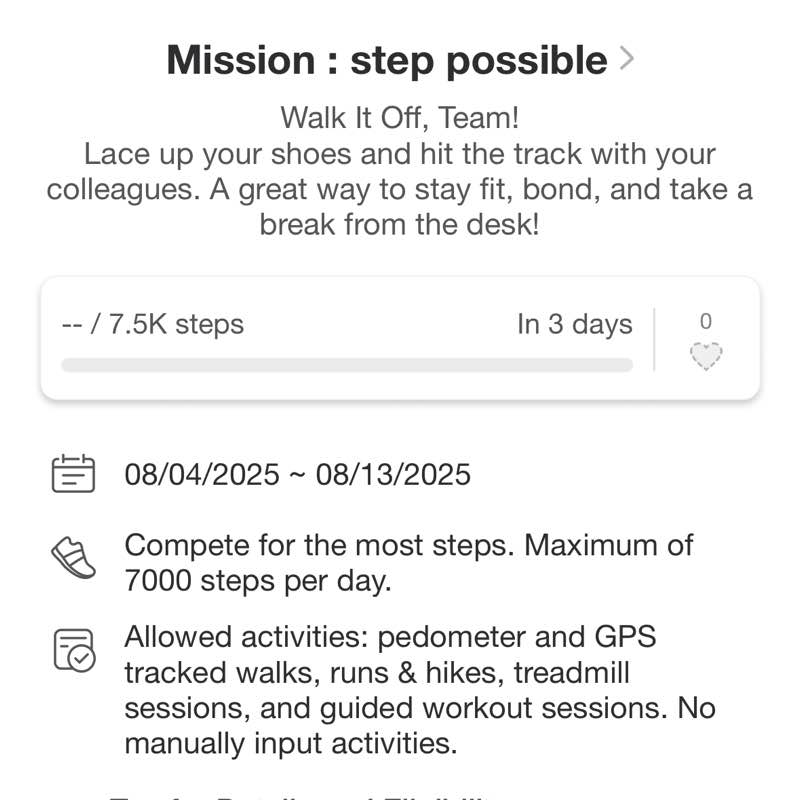The width and height of the screenshot is (800, 800).
Task: Click the allowed activities checklist icon
Action: pyautogui.click(x=73, y=650)
